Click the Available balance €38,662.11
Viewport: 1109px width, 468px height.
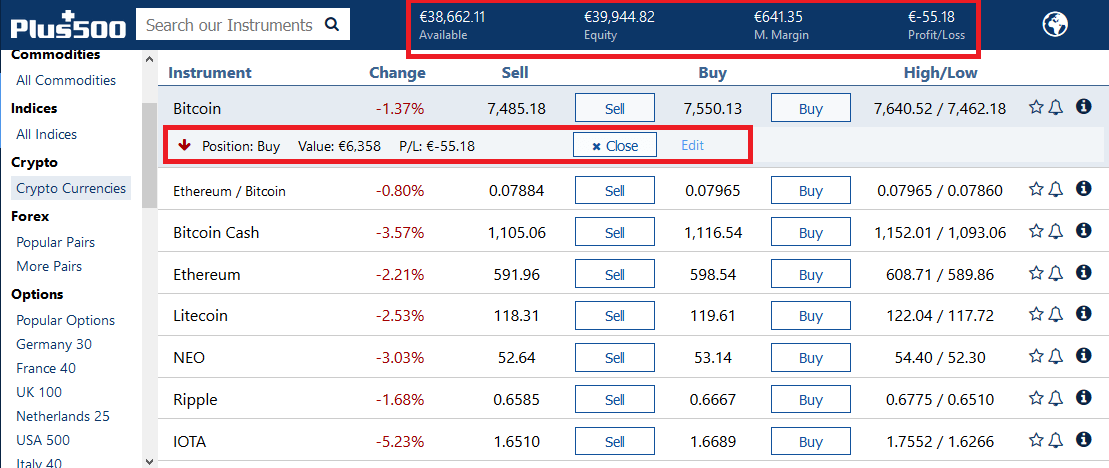[452, 17]
